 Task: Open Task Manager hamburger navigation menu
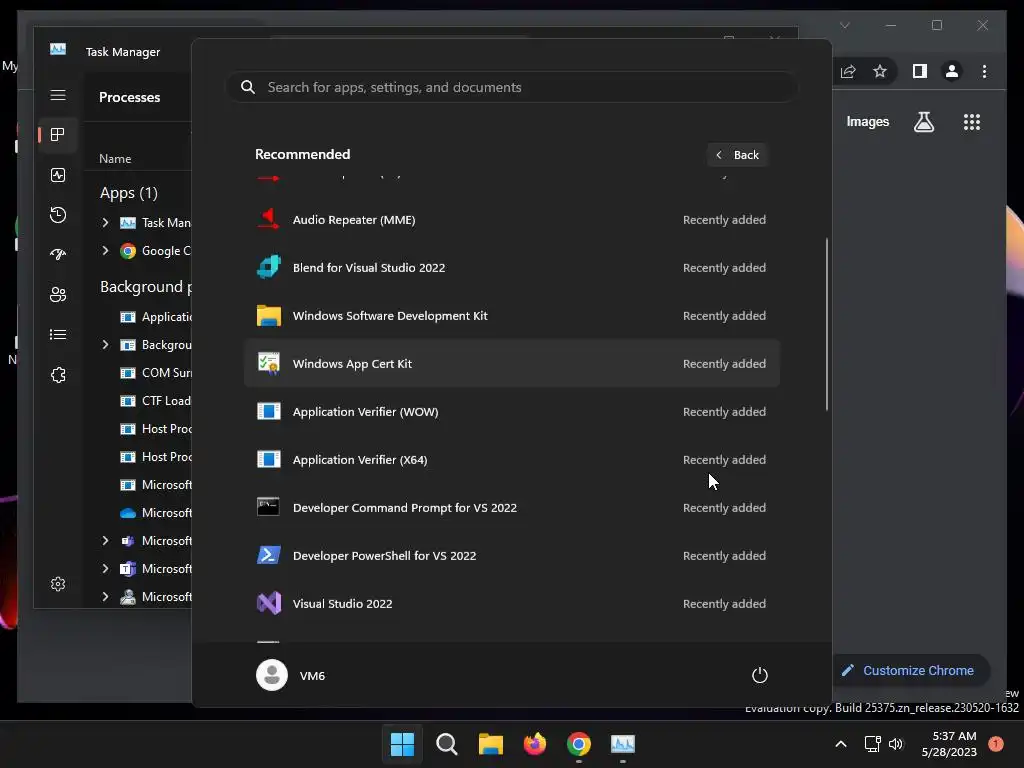pyautogui.click(x=58, y=95)
